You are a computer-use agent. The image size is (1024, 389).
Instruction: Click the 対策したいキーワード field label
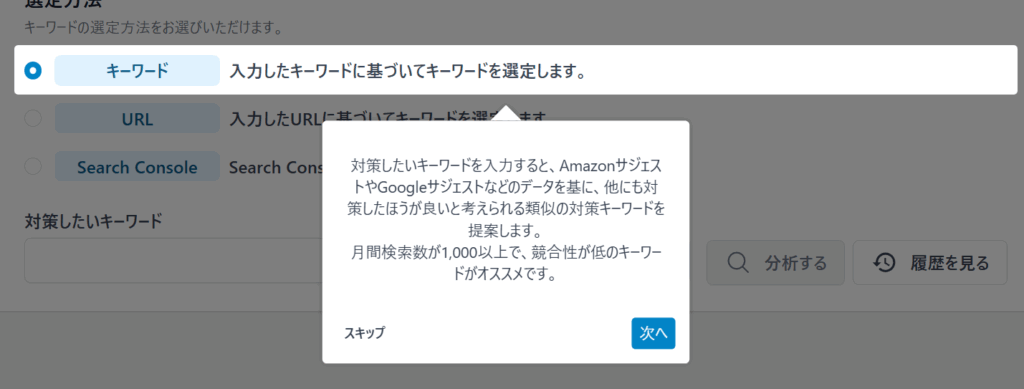click(93, 221)
